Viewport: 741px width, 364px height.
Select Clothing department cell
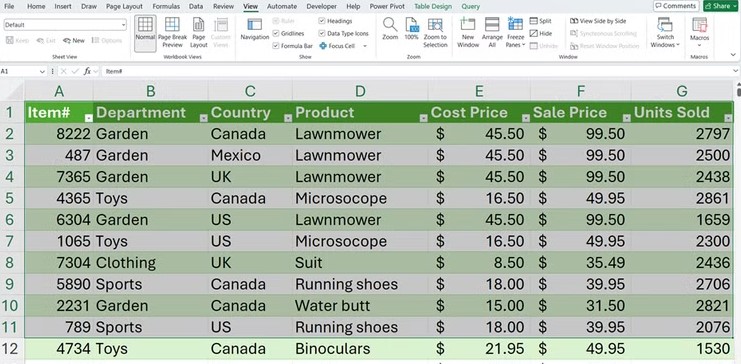click(151, 263)
